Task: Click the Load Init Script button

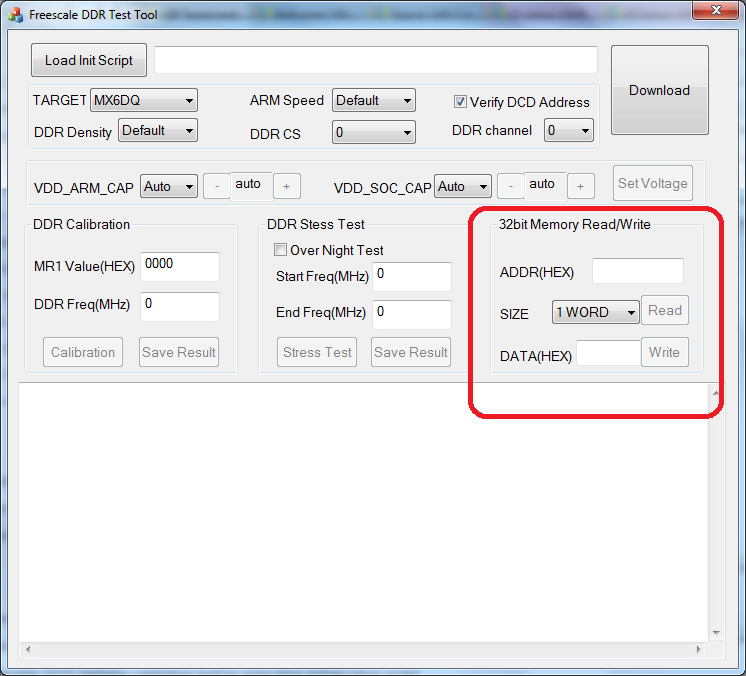Action: point(88,60)
